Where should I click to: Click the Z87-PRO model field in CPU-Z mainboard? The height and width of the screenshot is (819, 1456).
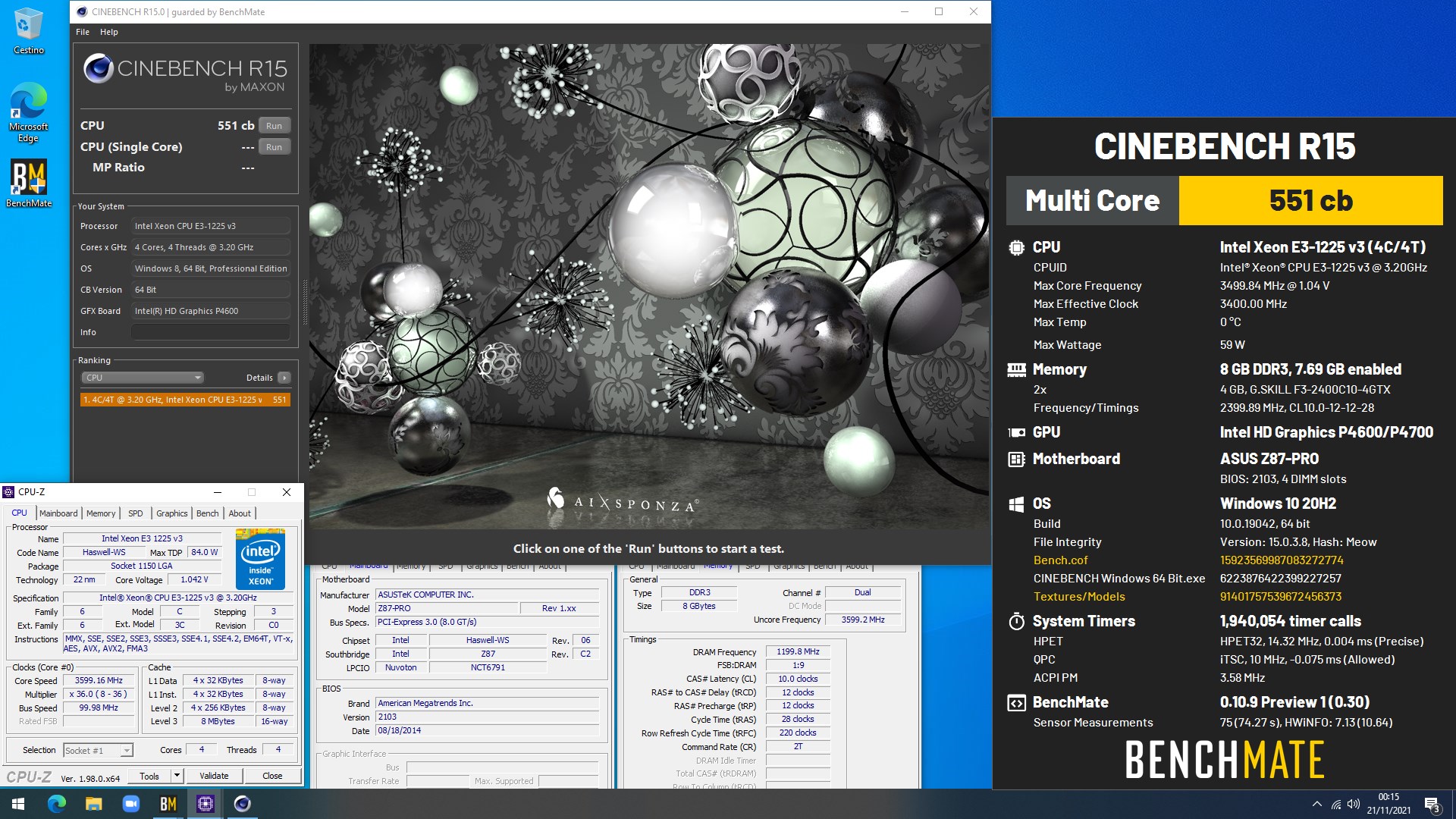pyautogui.click(x=447, y=608)
